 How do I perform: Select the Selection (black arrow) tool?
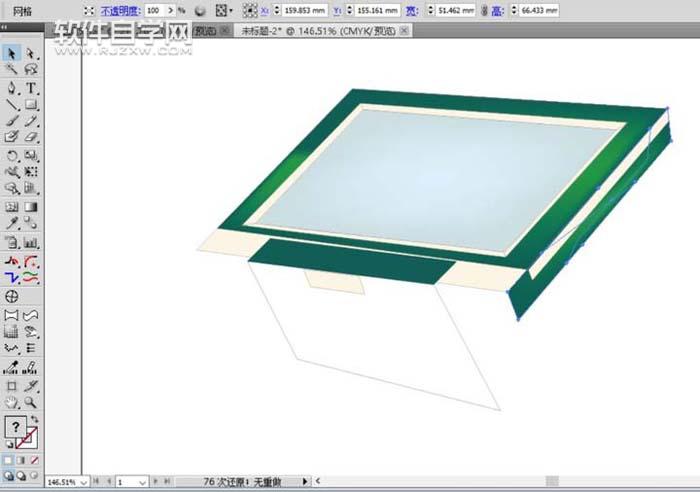12,53
